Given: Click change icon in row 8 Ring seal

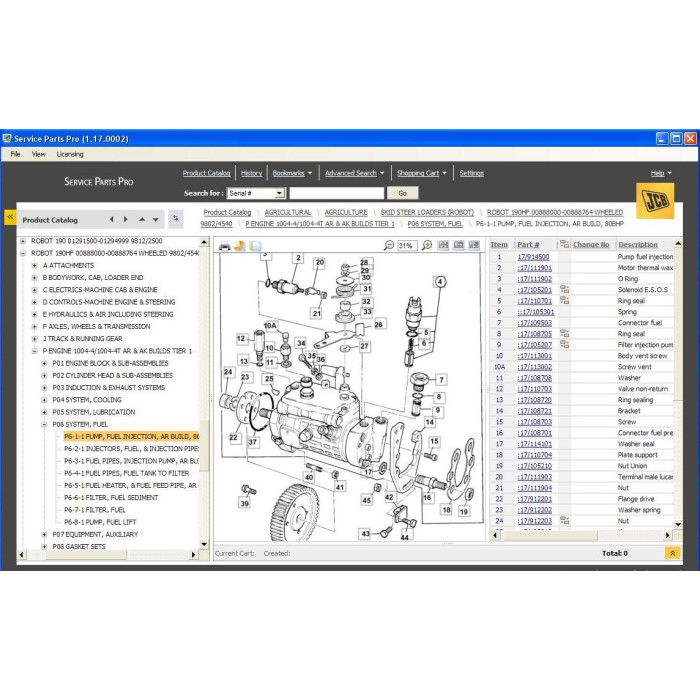Looking at the screenshot, I should coord(564,333).
